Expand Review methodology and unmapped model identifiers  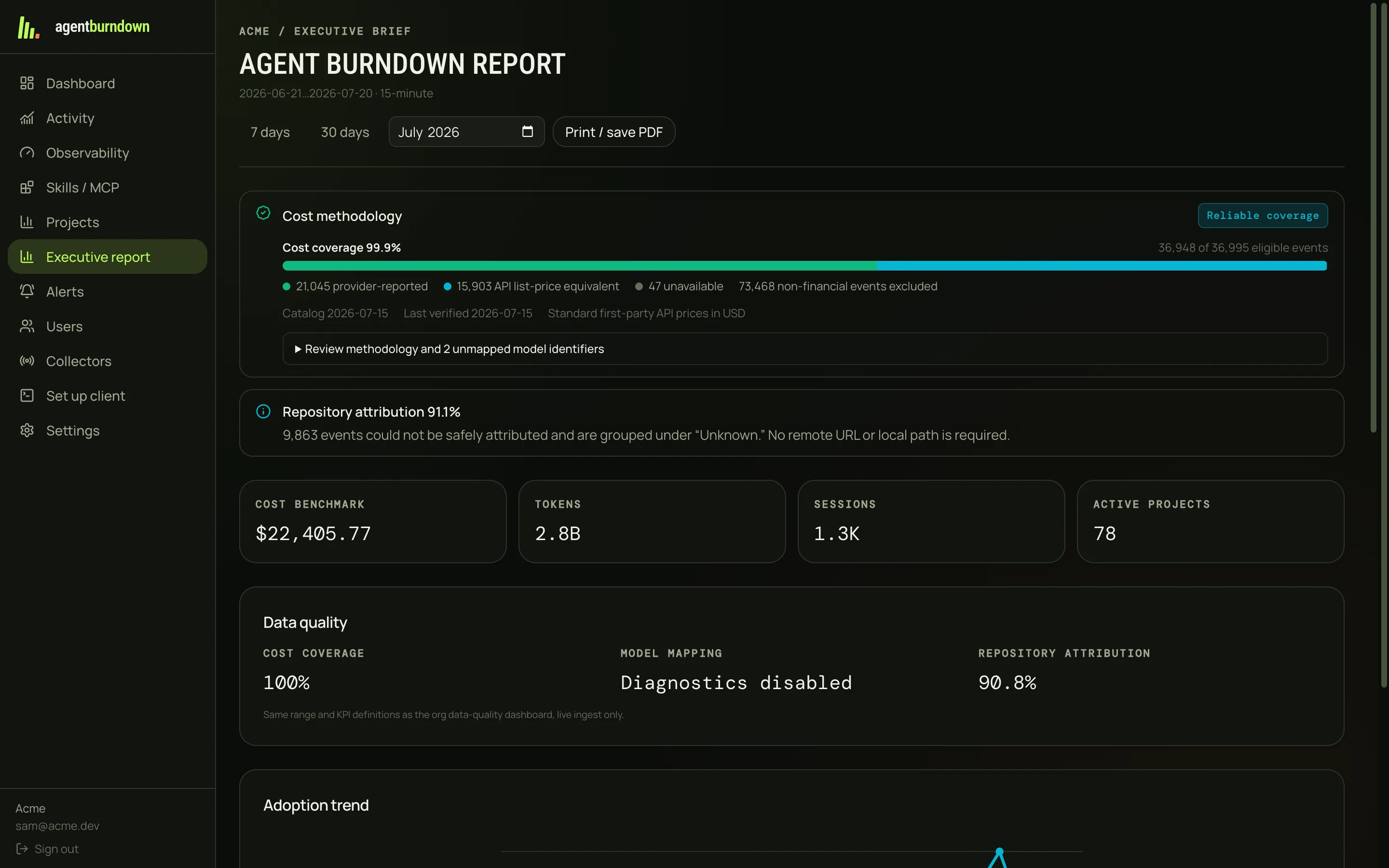point(804,349)
